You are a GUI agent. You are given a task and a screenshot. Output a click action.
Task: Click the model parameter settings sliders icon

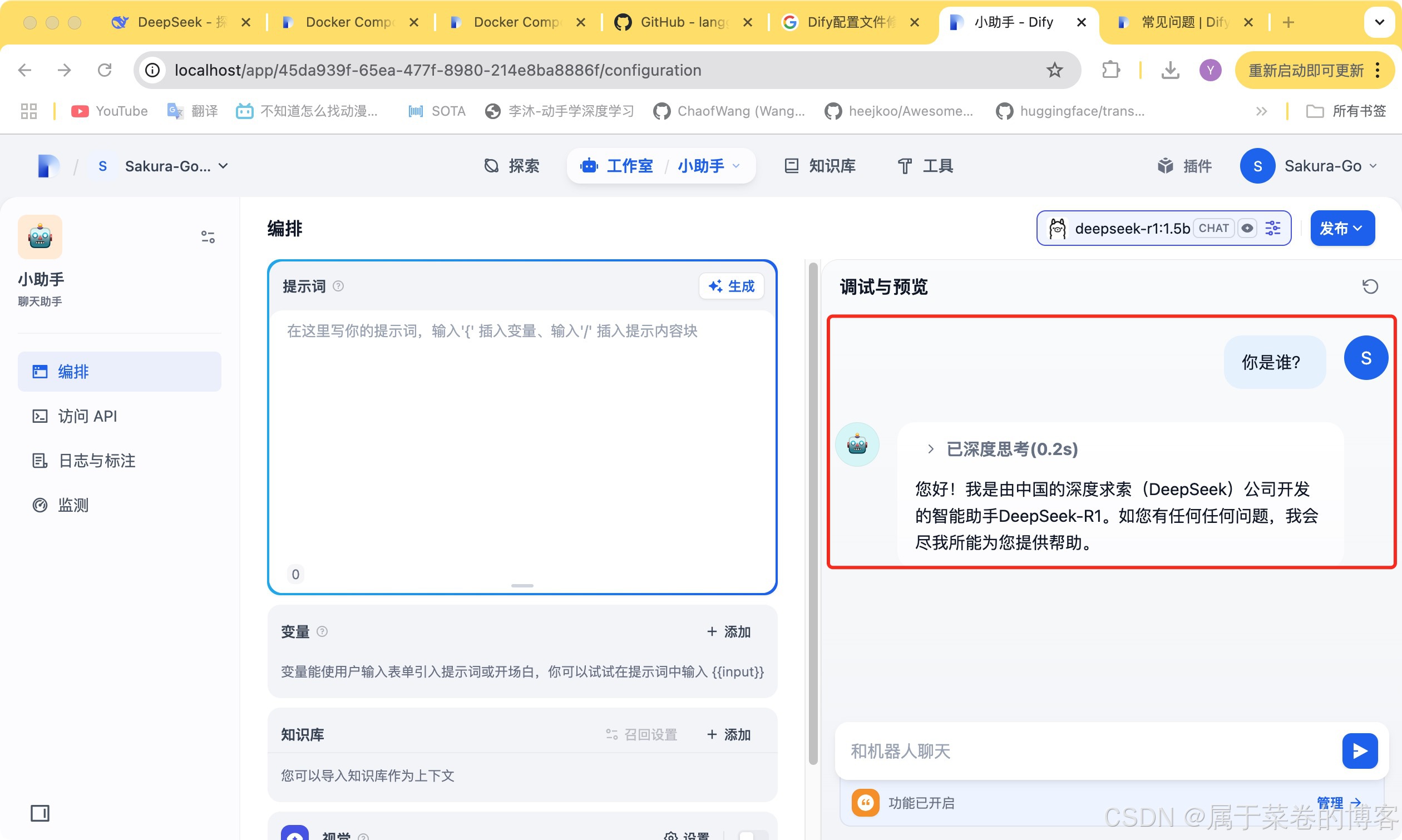click(1272, 228)
